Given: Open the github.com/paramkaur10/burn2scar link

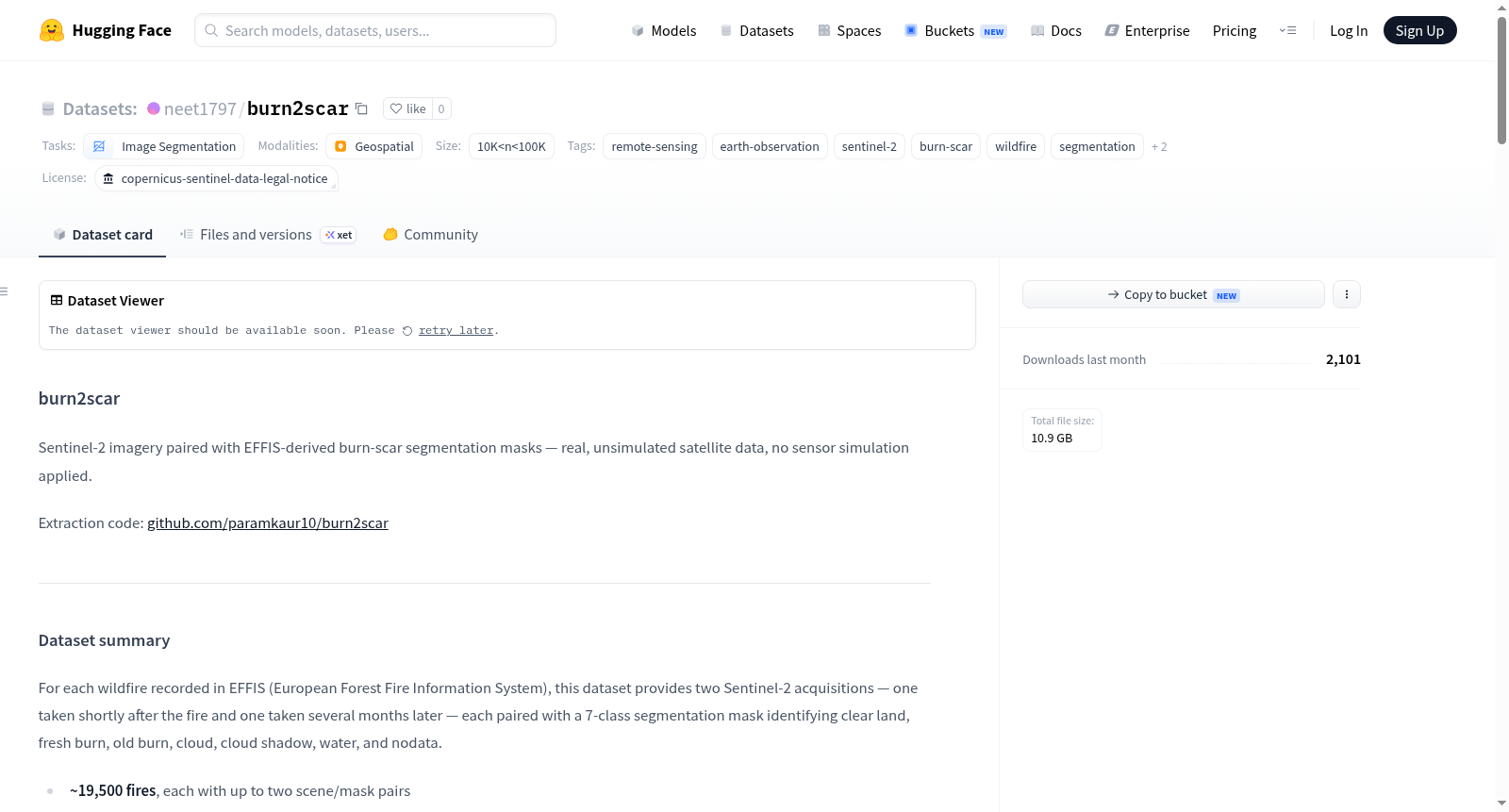Looking at the screenshot, I should coord(268,523).
